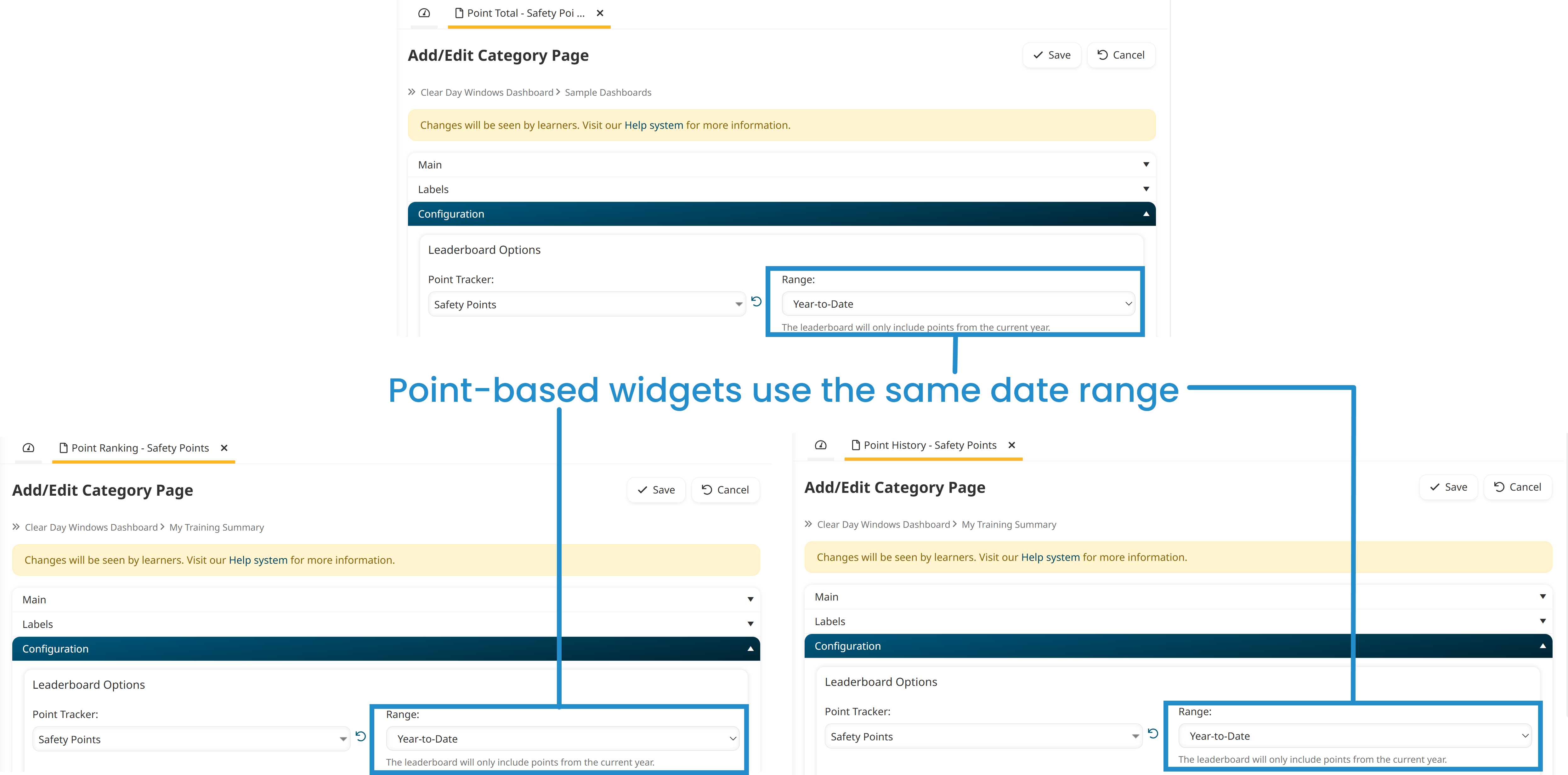The height and width of the screenshot is (775, 1568).
Task: Collapse the Configuration section in Point History panel
Action: click(1178, 646)
